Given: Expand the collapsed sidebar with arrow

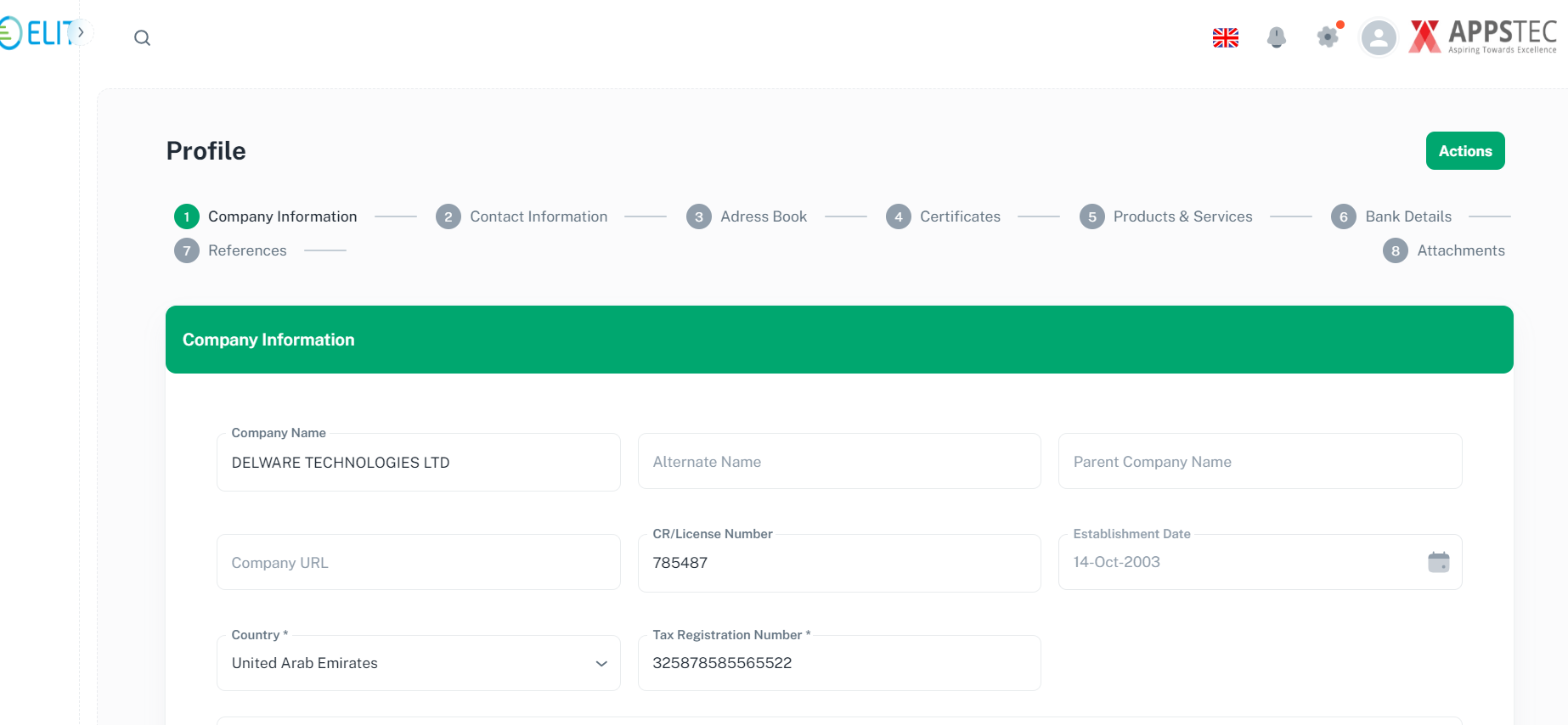Looking at the screenshot, I should point(81,32).
